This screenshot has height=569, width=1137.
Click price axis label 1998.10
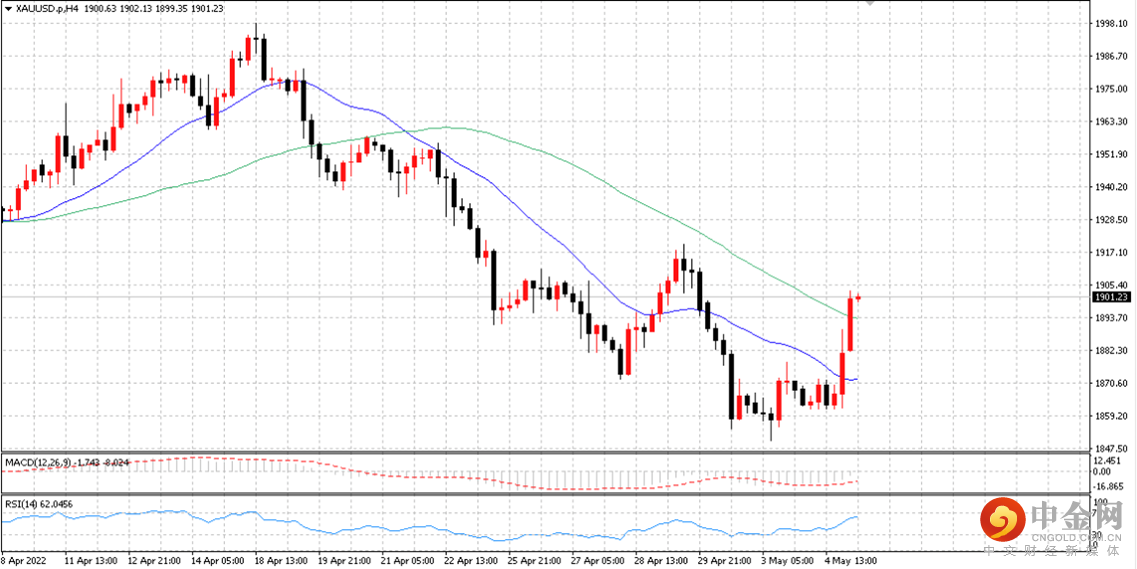click(1110, 22)
